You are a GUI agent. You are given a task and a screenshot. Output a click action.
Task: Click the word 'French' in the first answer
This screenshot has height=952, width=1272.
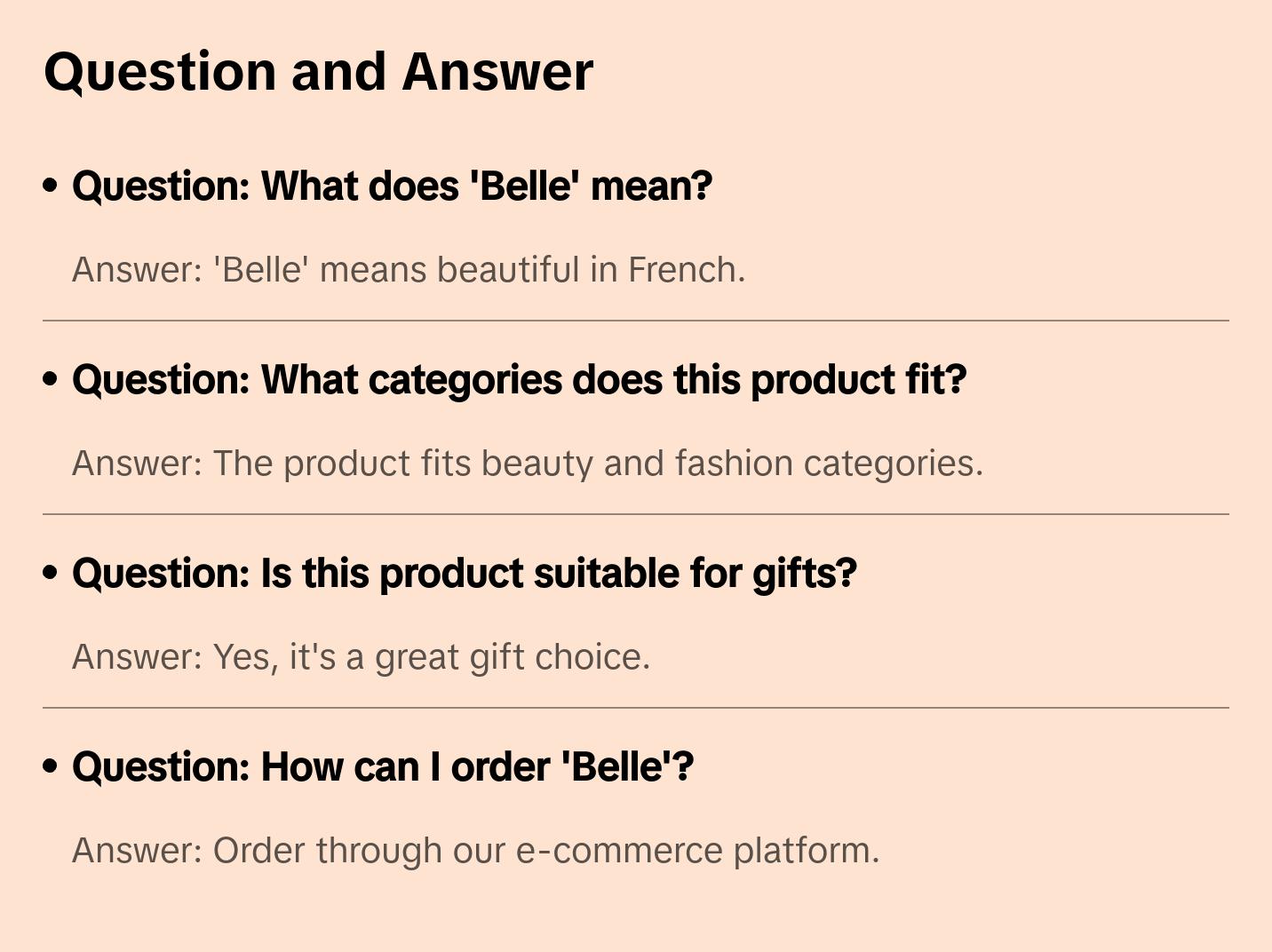686,270
